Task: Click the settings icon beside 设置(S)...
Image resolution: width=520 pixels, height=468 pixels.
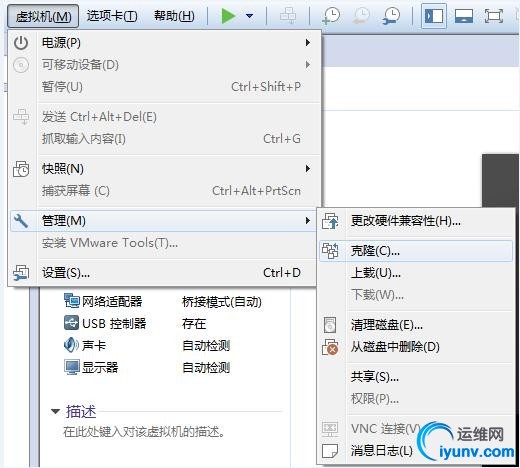Action: coord(21,273)
